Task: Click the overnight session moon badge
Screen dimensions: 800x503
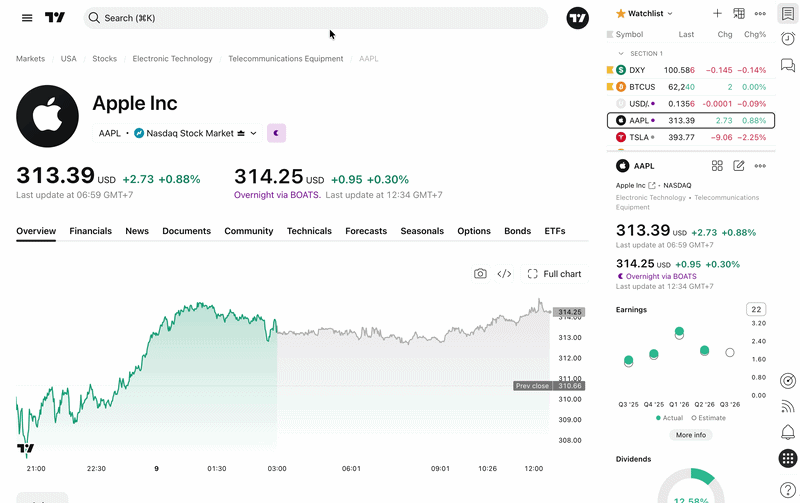Action: (277, 133)
